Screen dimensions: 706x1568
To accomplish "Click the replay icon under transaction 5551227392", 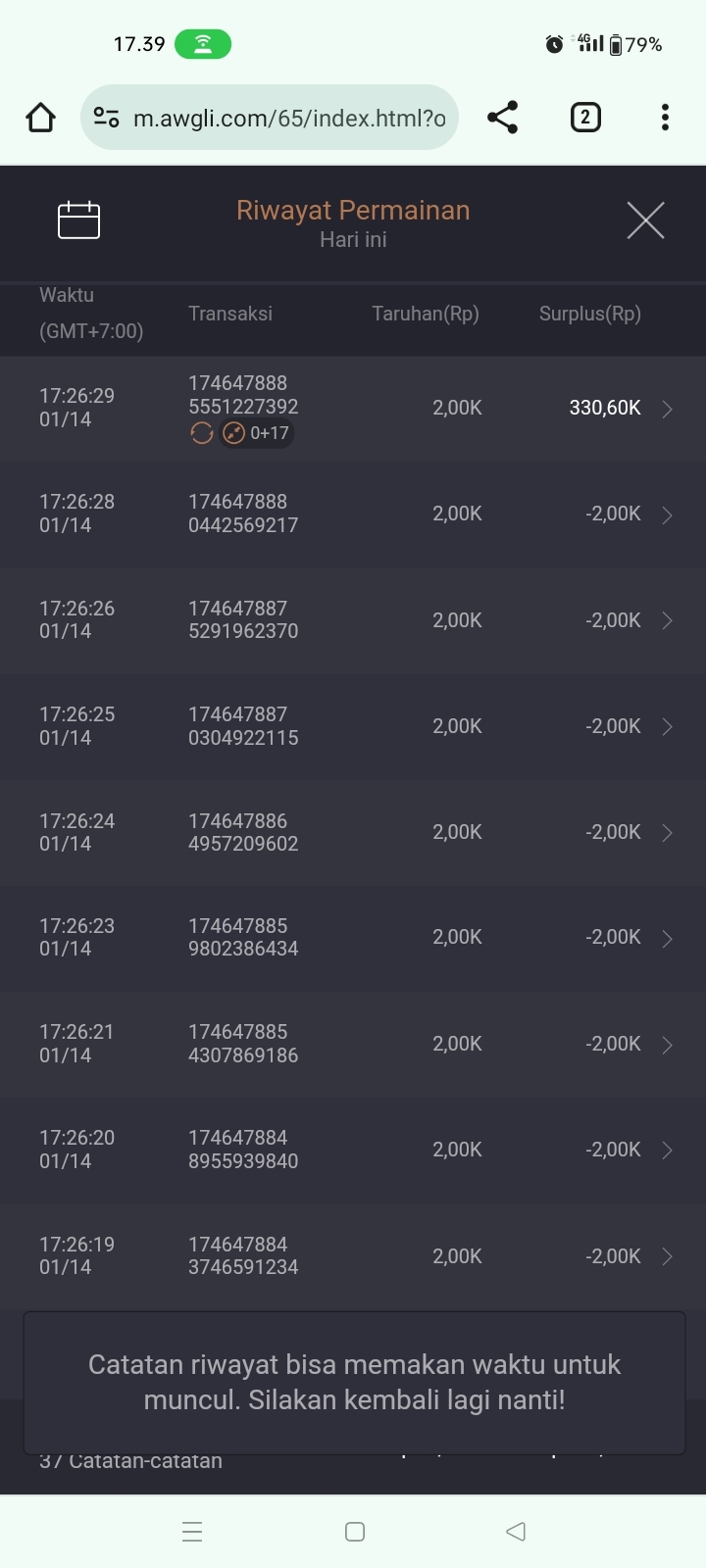I will [x=202, y=433].
